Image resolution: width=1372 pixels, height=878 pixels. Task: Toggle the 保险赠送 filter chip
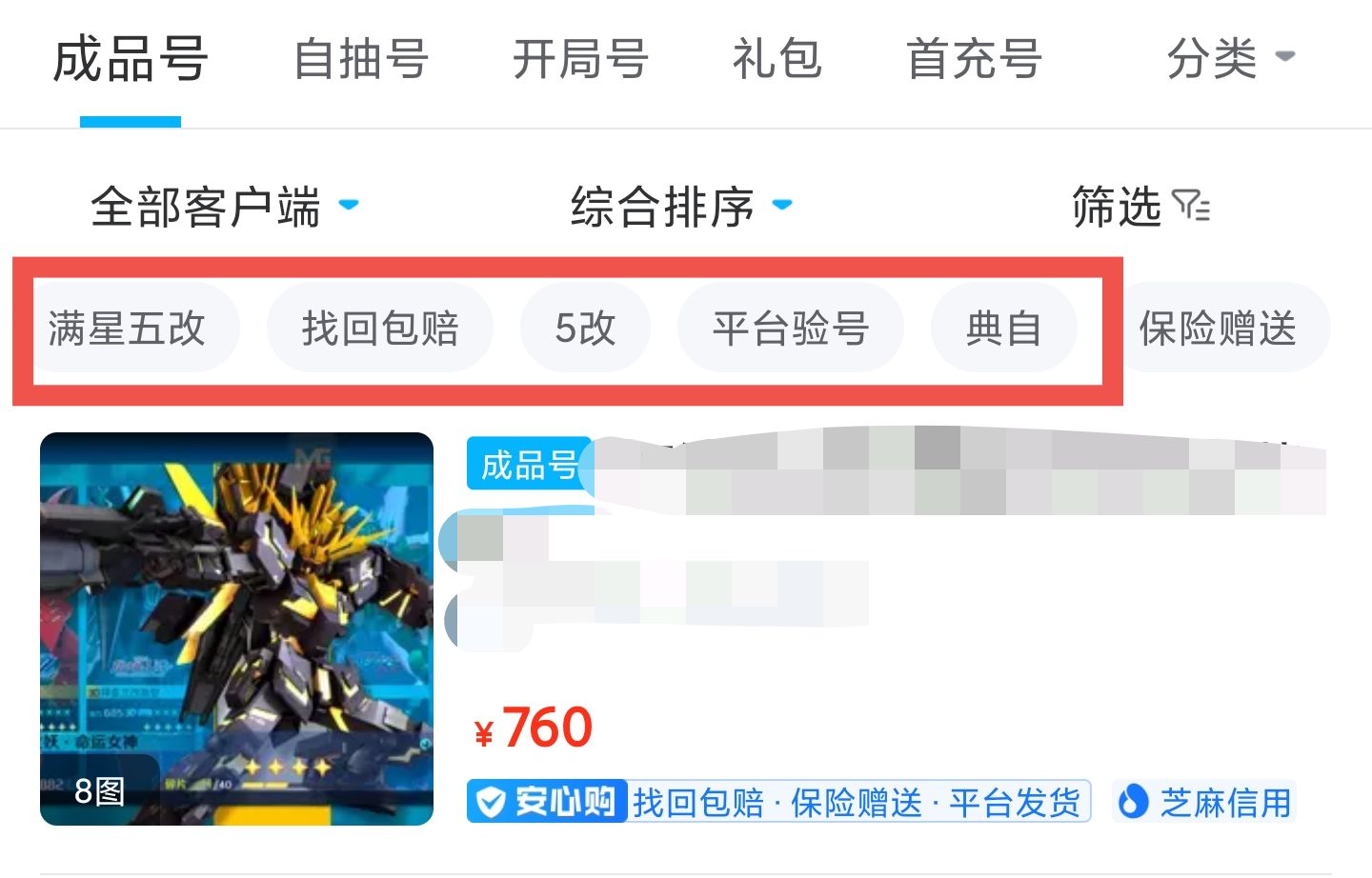1218,329
